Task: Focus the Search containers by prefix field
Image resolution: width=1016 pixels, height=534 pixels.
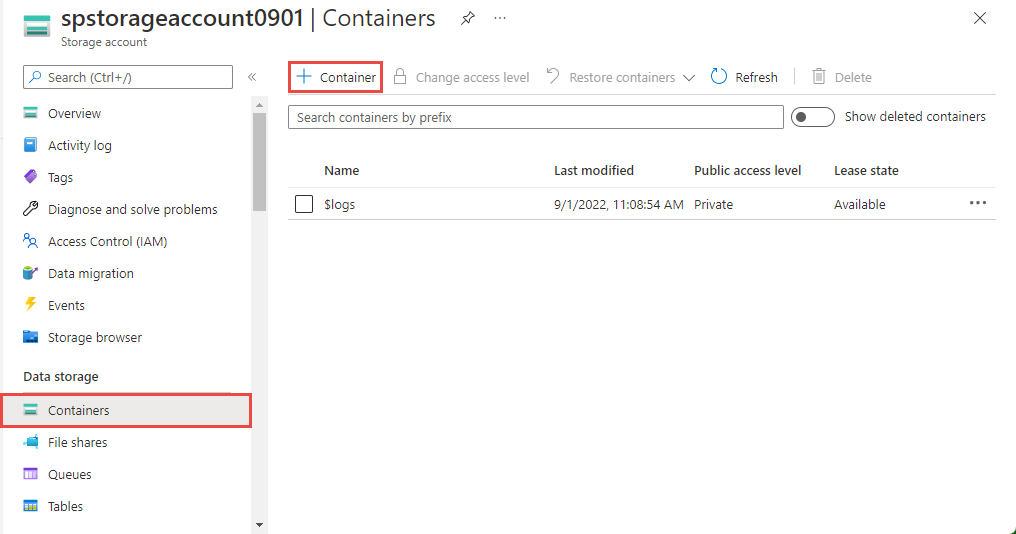Action: [535, 117]
